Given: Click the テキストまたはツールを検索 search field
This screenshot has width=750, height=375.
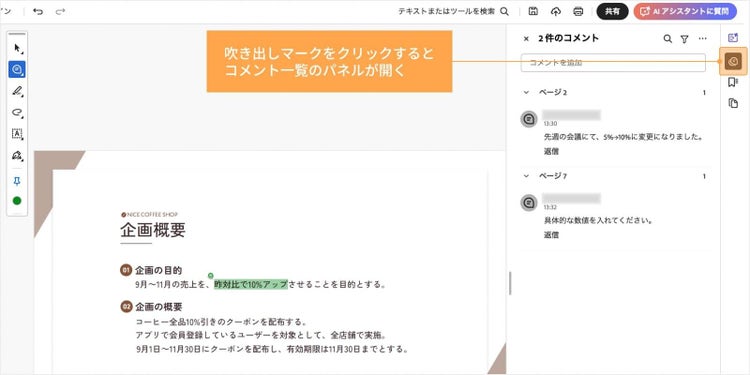Looking at the screenshot, I should [446, 11].
